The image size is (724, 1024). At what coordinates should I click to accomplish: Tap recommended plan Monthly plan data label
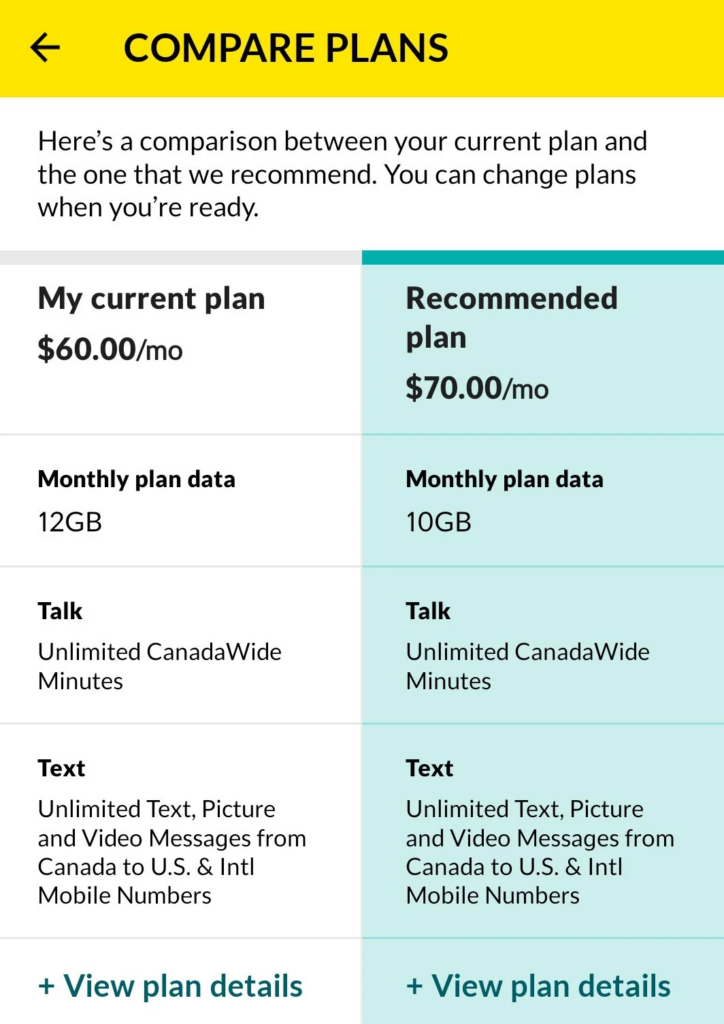[x=505, y=479]
